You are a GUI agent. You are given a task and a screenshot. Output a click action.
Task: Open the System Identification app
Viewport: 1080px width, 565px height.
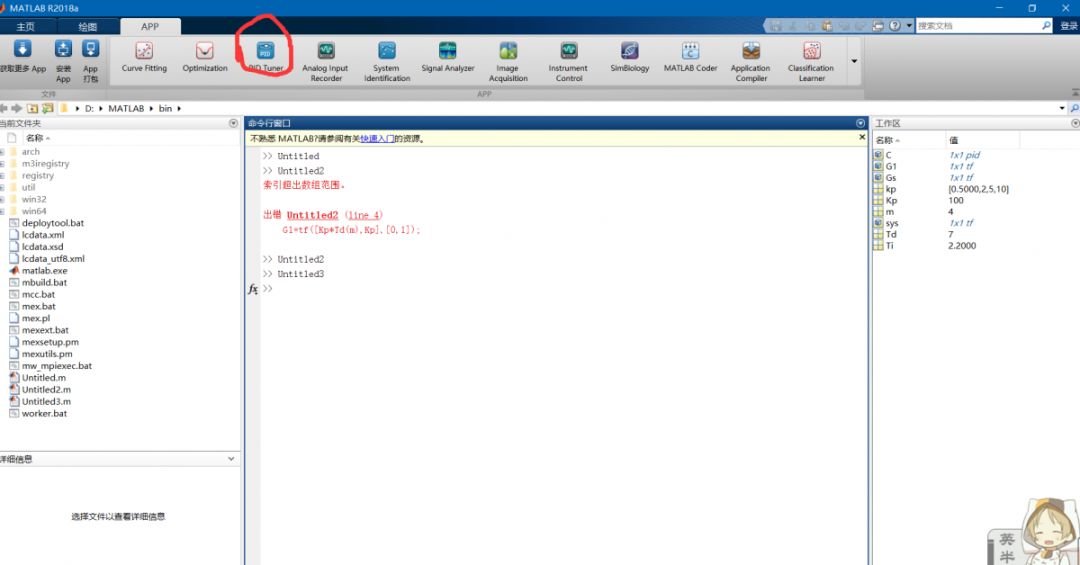[x=386, y=61]
